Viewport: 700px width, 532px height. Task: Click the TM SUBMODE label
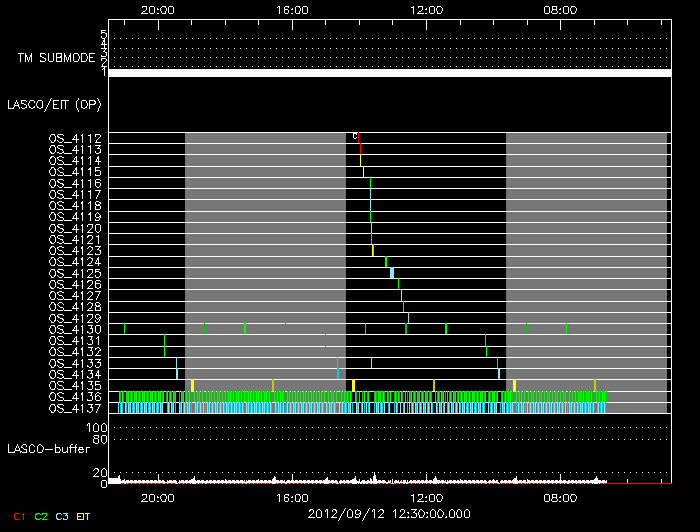[55, 58]
